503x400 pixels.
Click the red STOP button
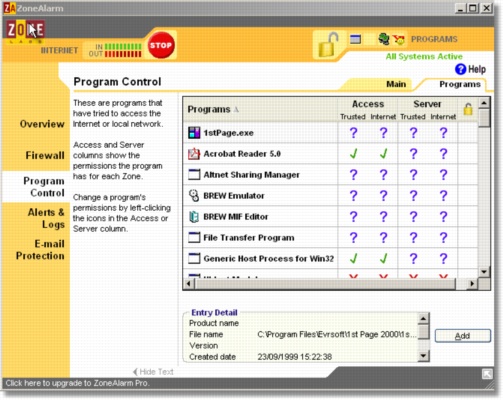pyautogui.click(x=161, y=45)
